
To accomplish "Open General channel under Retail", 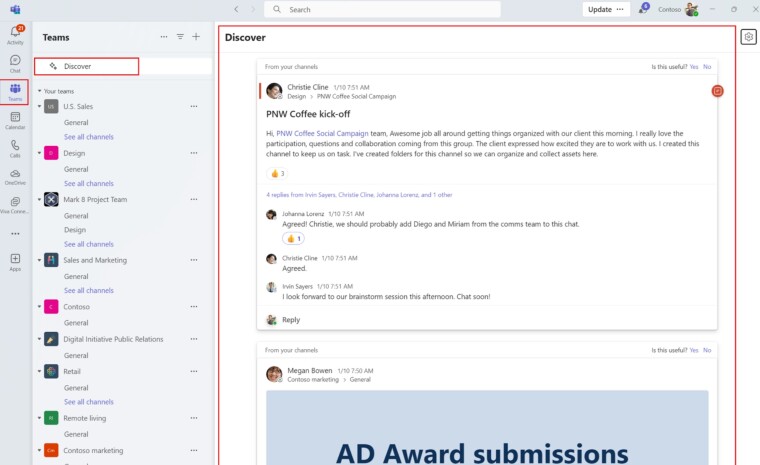I will [x=76, y=388].
